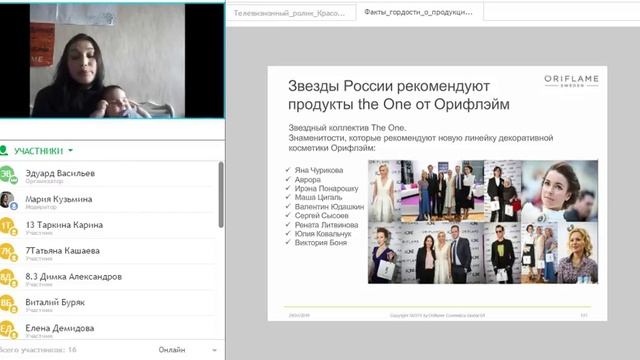Switch to the Телевизионный_ролик_Красо... tab
Image resolution: width=640 pixels, height=360 pixels.
(x=289, y=13)
